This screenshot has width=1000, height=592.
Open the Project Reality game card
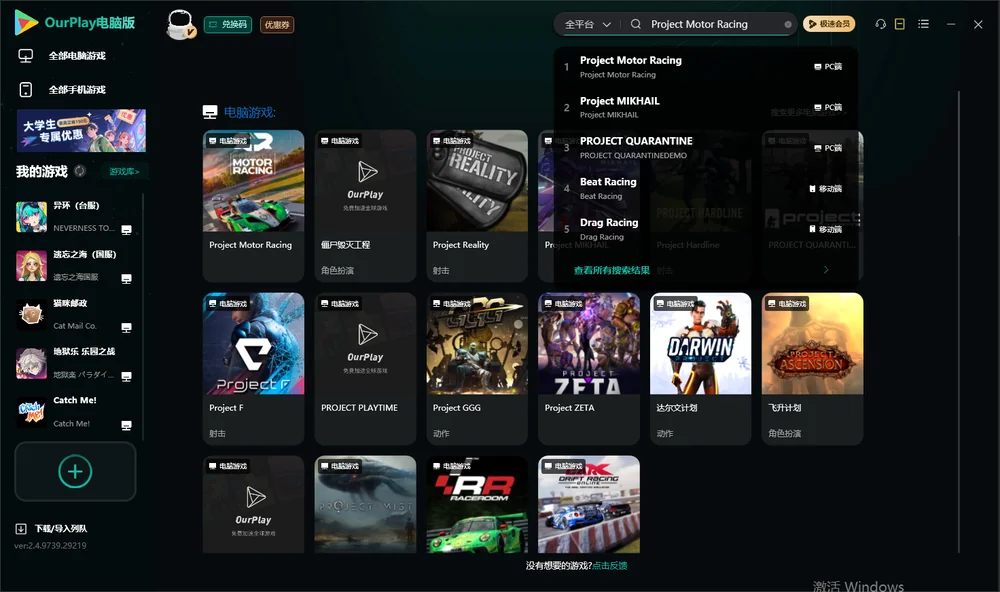pyautogui.click(x=477, y=205)
